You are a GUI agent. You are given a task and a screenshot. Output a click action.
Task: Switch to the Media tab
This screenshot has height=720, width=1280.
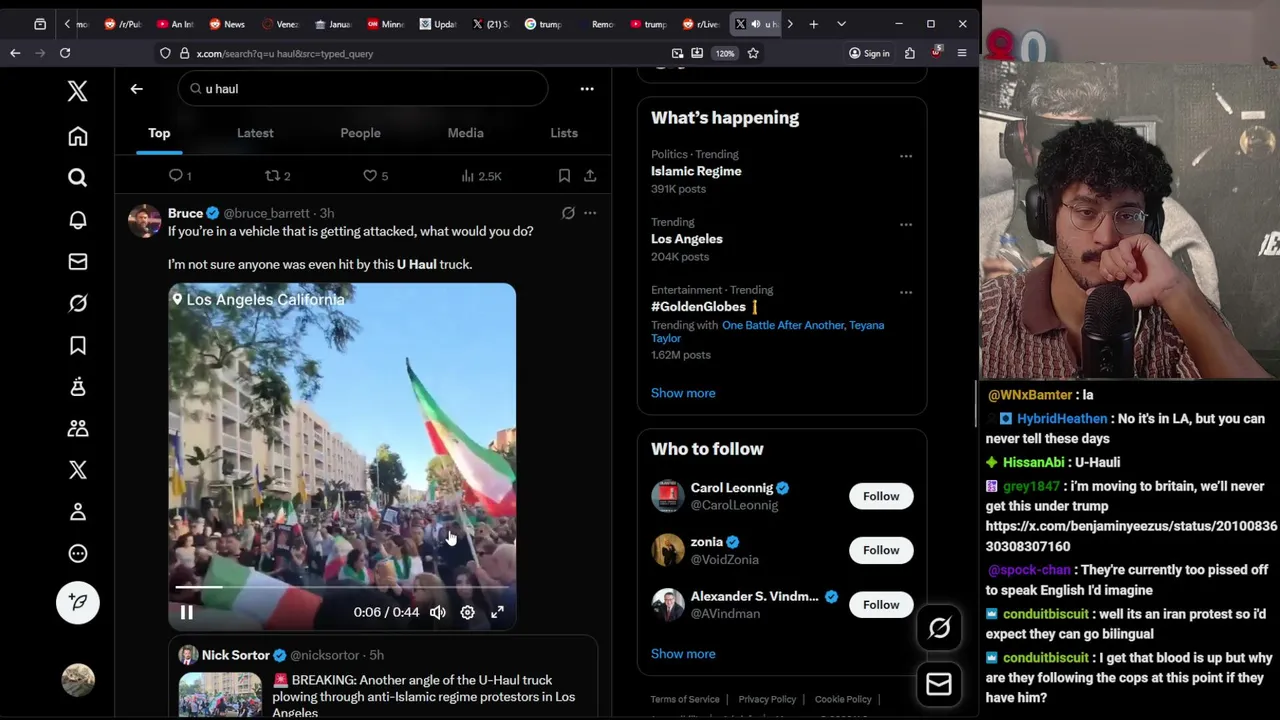pos(465,133)
